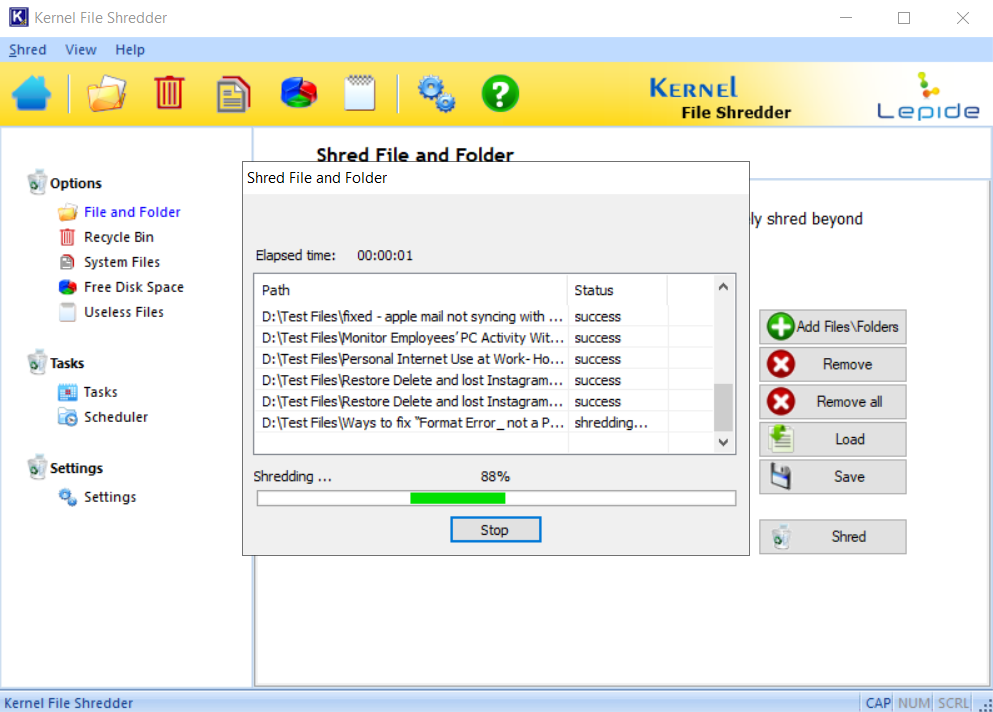Screen dimensions: 993x712
Task: Click the Path column header
Action: (x=410, y=290)
